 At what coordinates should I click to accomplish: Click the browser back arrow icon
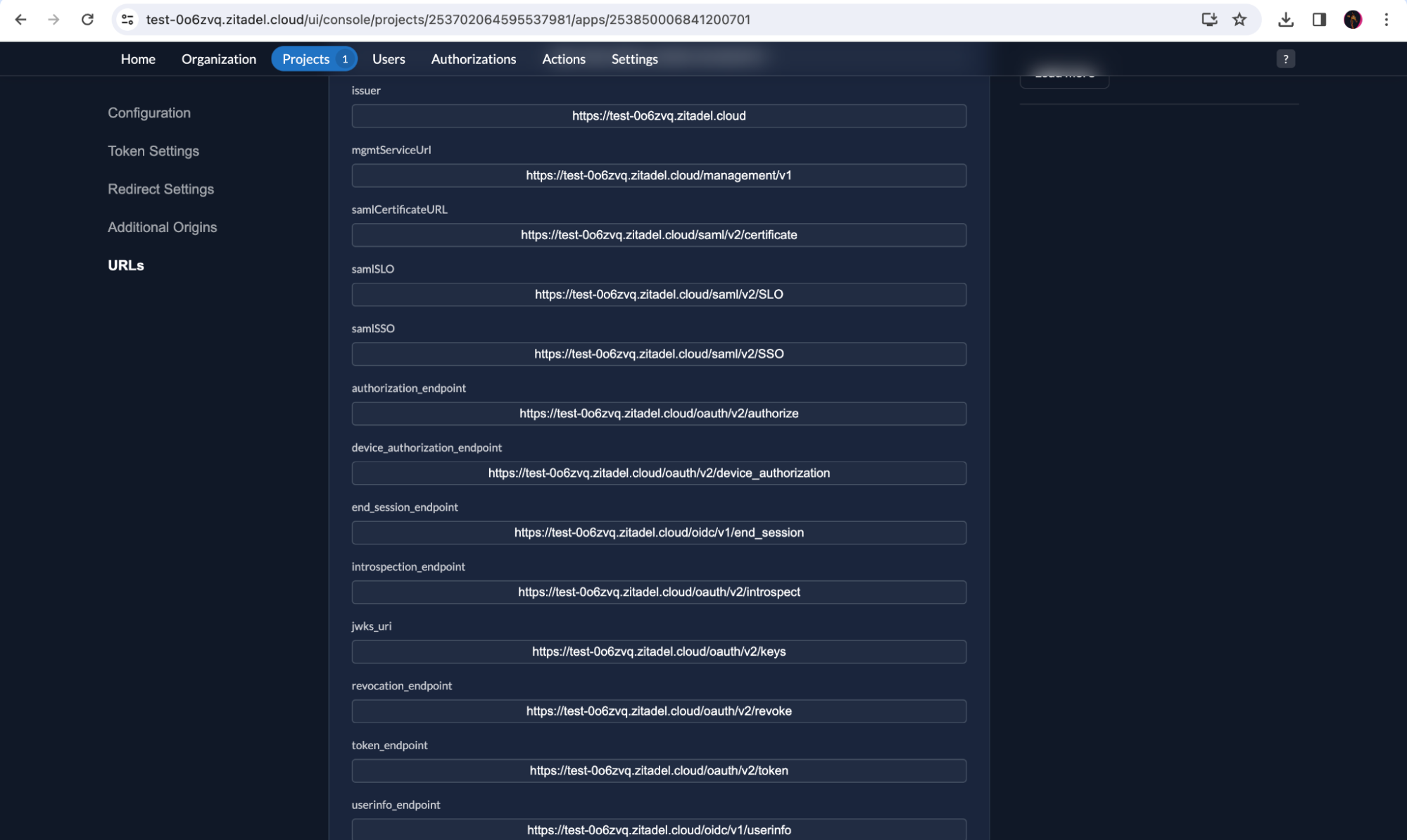[20, 20]
